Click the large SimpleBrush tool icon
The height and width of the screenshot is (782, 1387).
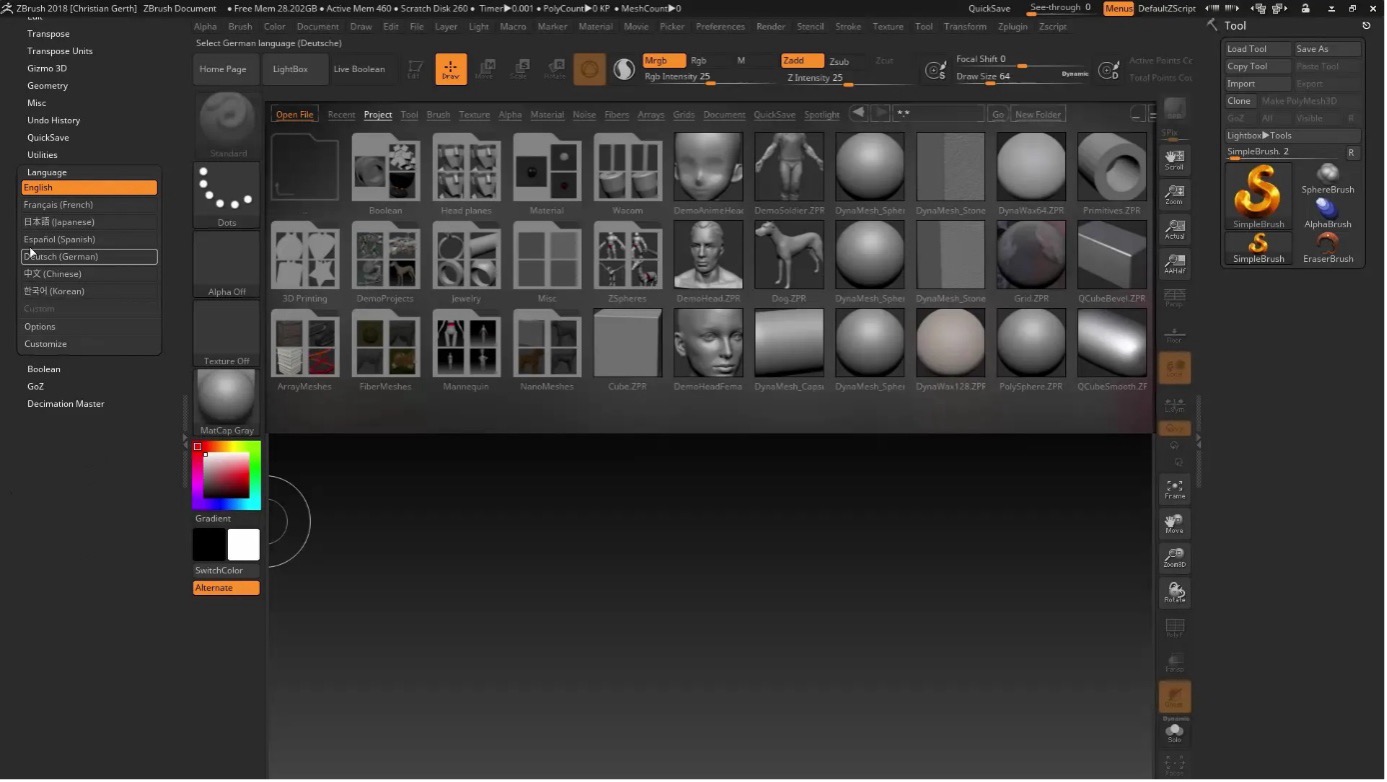[1258, 196]
